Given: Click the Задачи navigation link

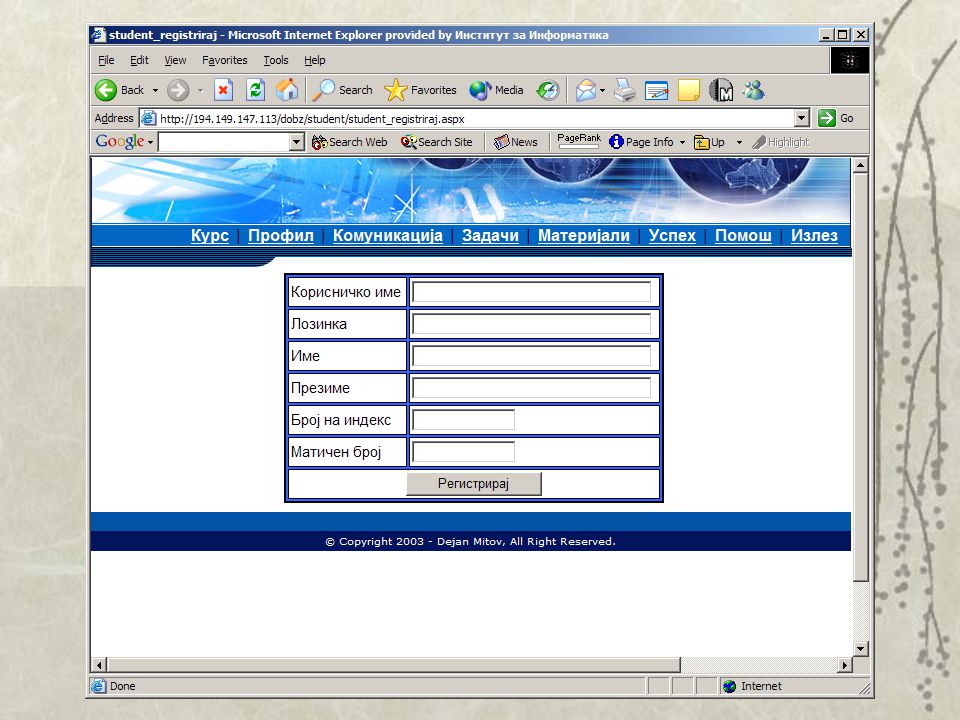Looking at the screenshot, I should 490,235.
